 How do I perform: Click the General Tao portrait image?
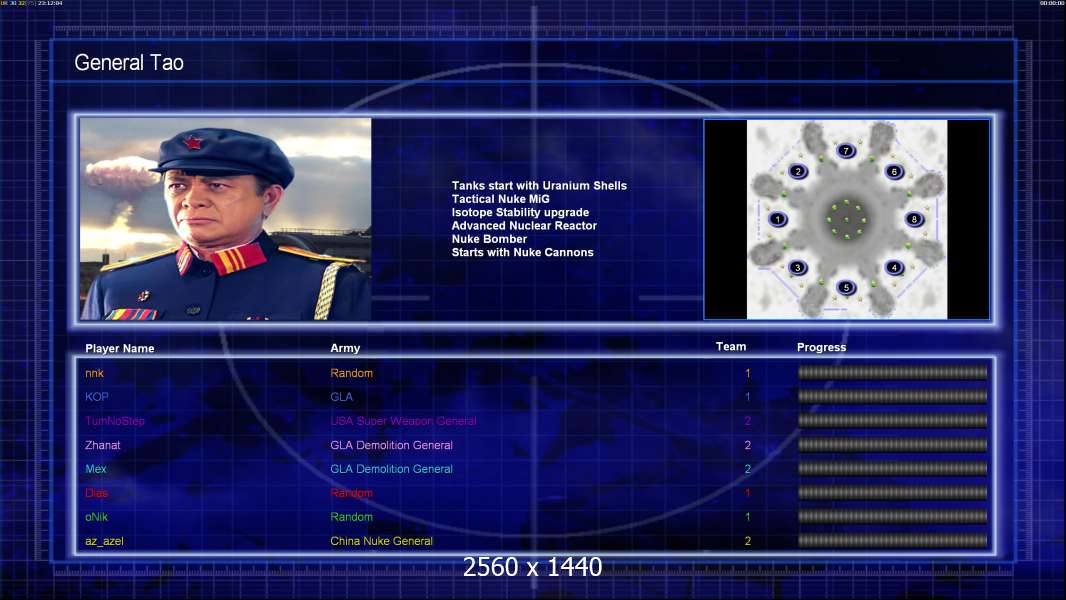point(225,219)
